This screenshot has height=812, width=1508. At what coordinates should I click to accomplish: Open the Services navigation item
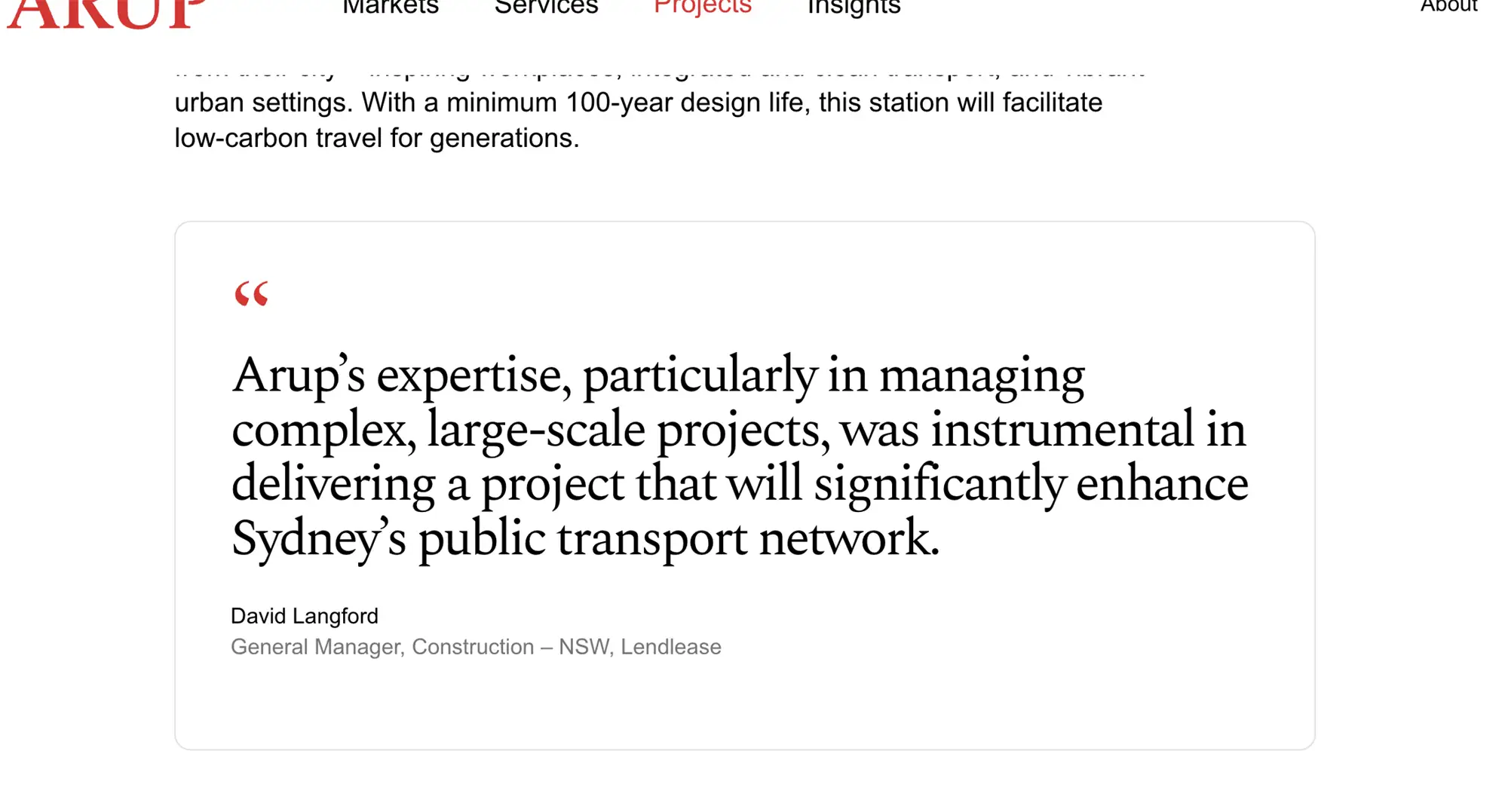coord(547,8)
